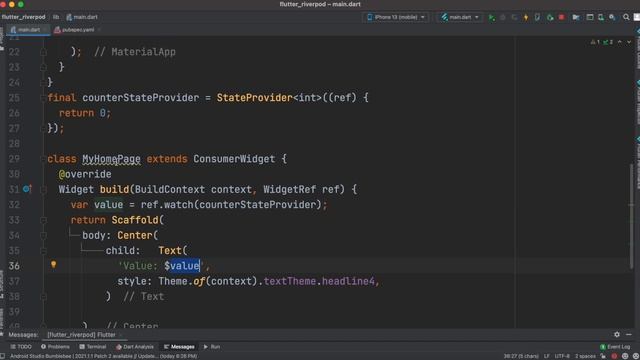The image size is (640, 360).
Task: Switch to the main.dart editor tab
Action: [28, 30]
